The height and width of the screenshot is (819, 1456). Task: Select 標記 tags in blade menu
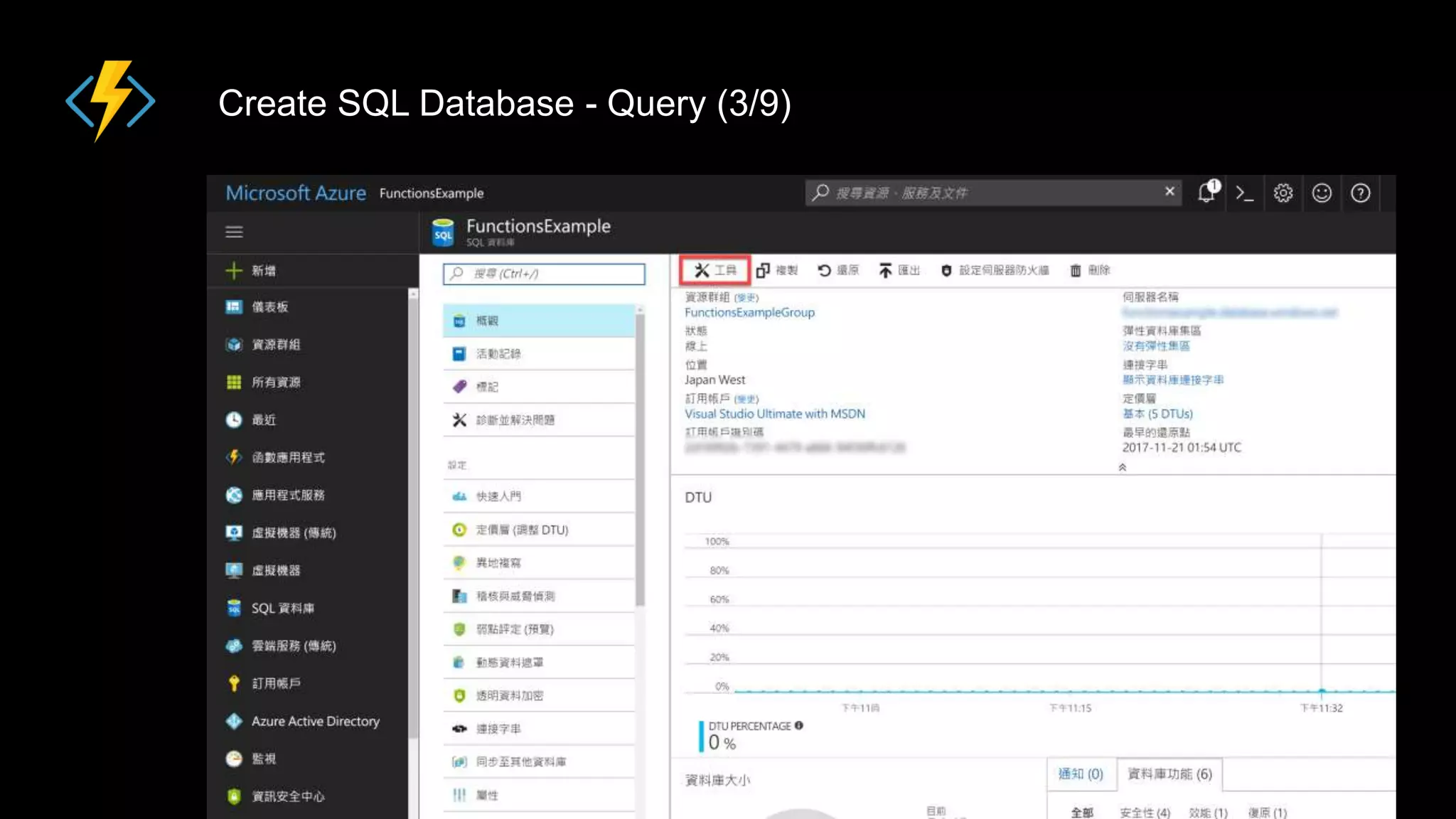tap(539, 387)
